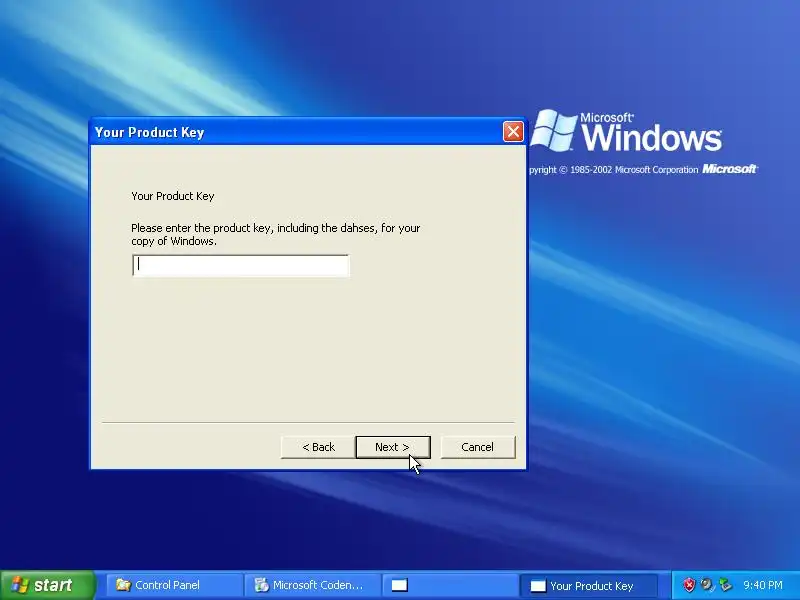Viewport: 800px width, 600px height.
Task: Click the Windows flag icon on Start
Action: (19, 585)
